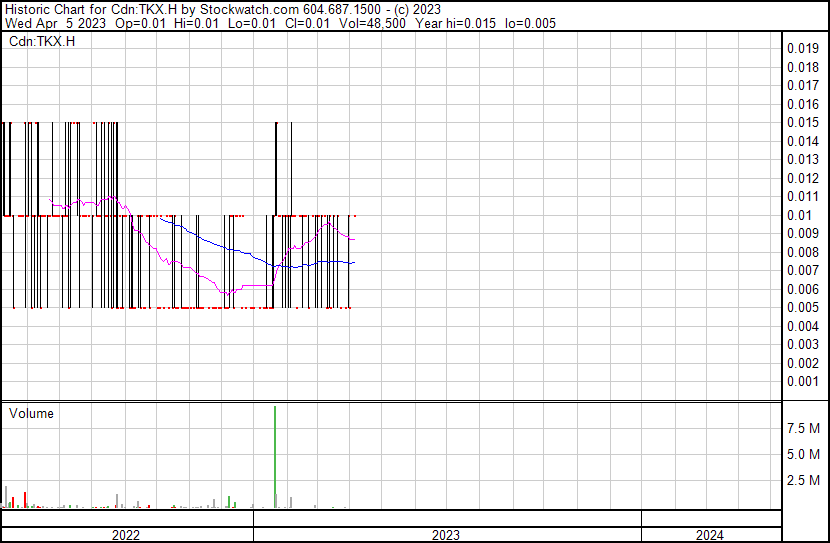Click the 7.5 M volume axis label

pyautogui.click(x=804, y=428)
